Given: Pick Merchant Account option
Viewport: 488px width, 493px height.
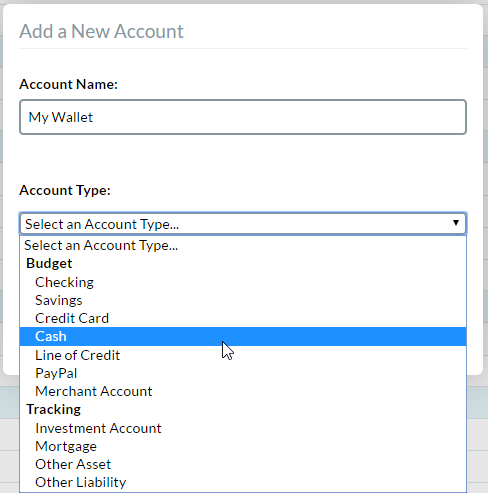Looking at the screenshot, I should 243,391.
